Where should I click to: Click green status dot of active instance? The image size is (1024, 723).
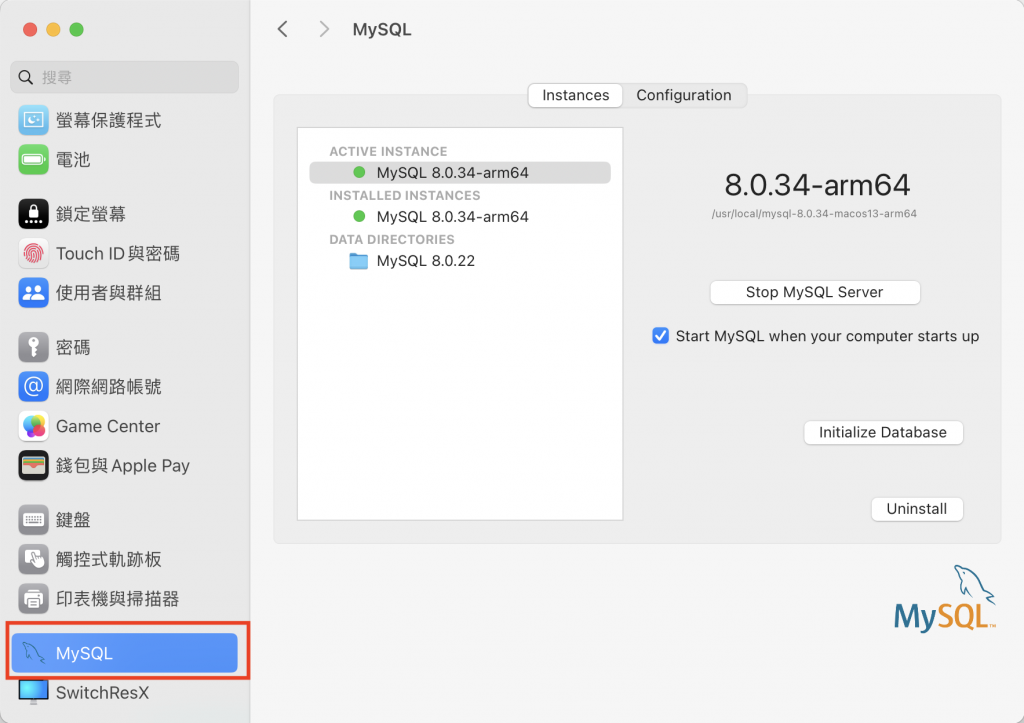tap(359, 172)
